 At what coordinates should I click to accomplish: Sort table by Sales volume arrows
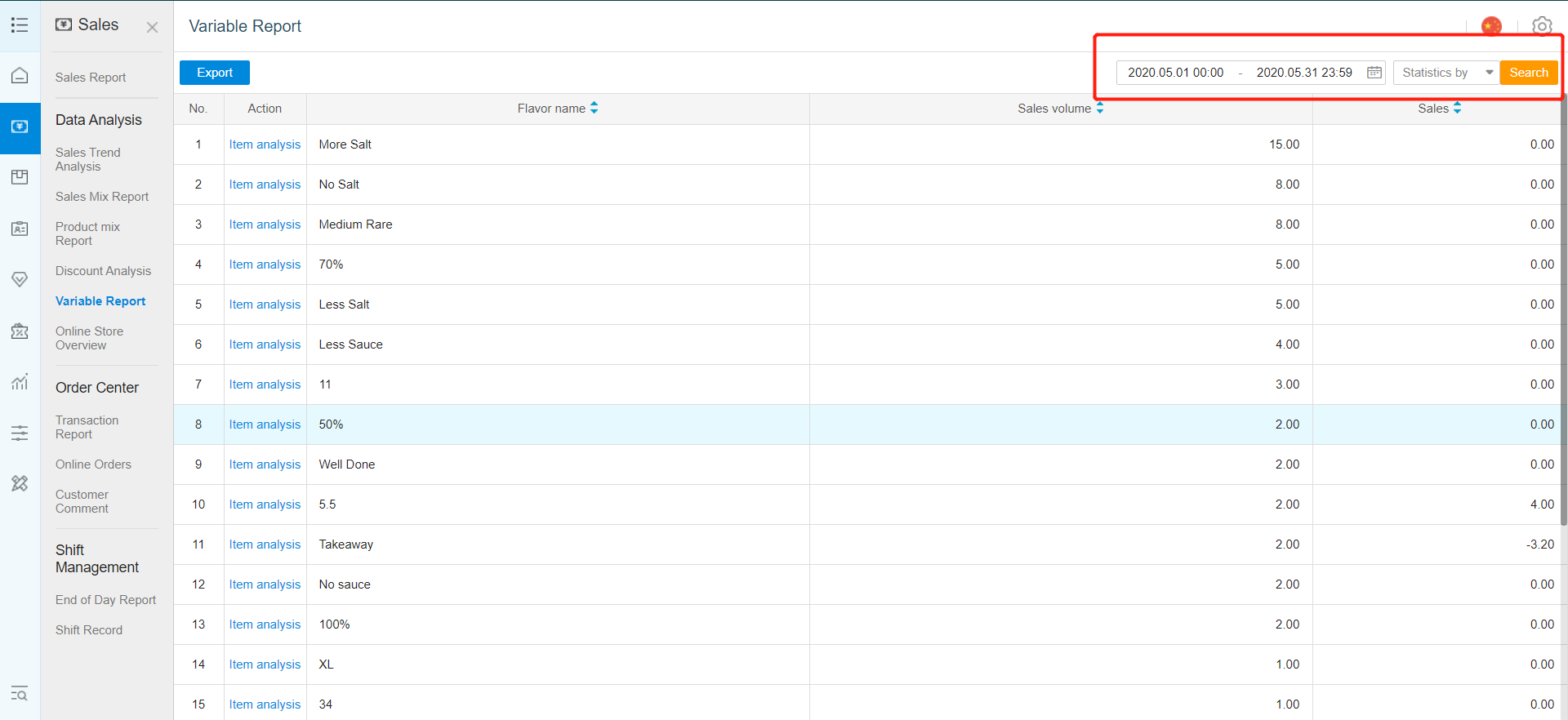tap(1100, 108)
